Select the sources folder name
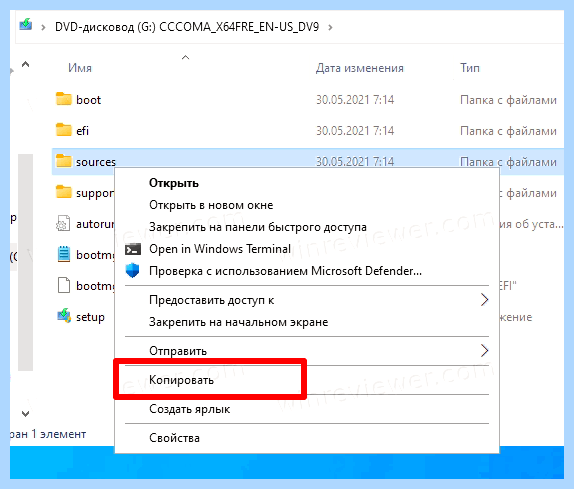 point(96,162)
